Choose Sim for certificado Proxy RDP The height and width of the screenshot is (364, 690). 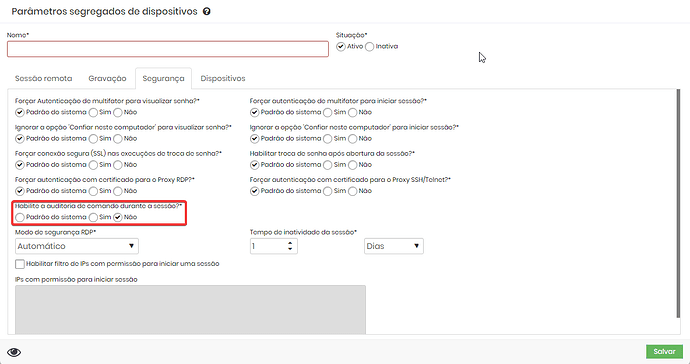(93, 191)
